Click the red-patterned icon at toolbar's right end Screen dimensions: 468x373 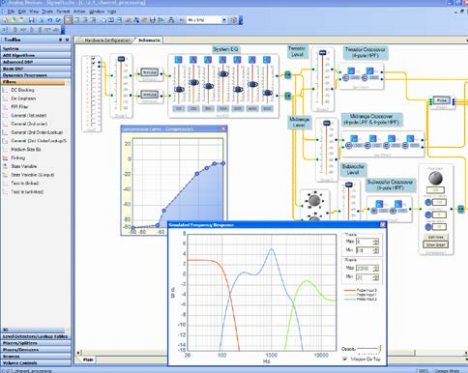234,20
